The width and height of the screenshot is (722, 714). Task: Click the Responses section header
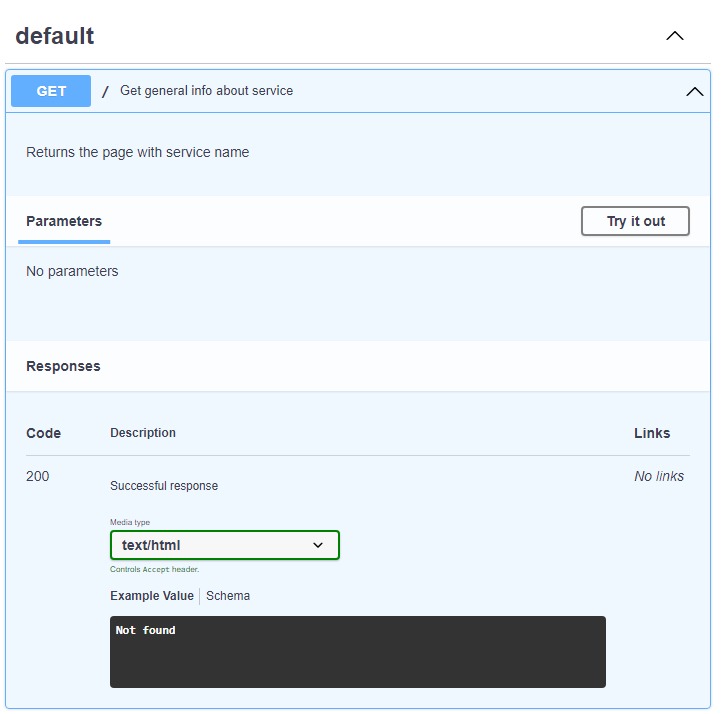click(63, 366)
